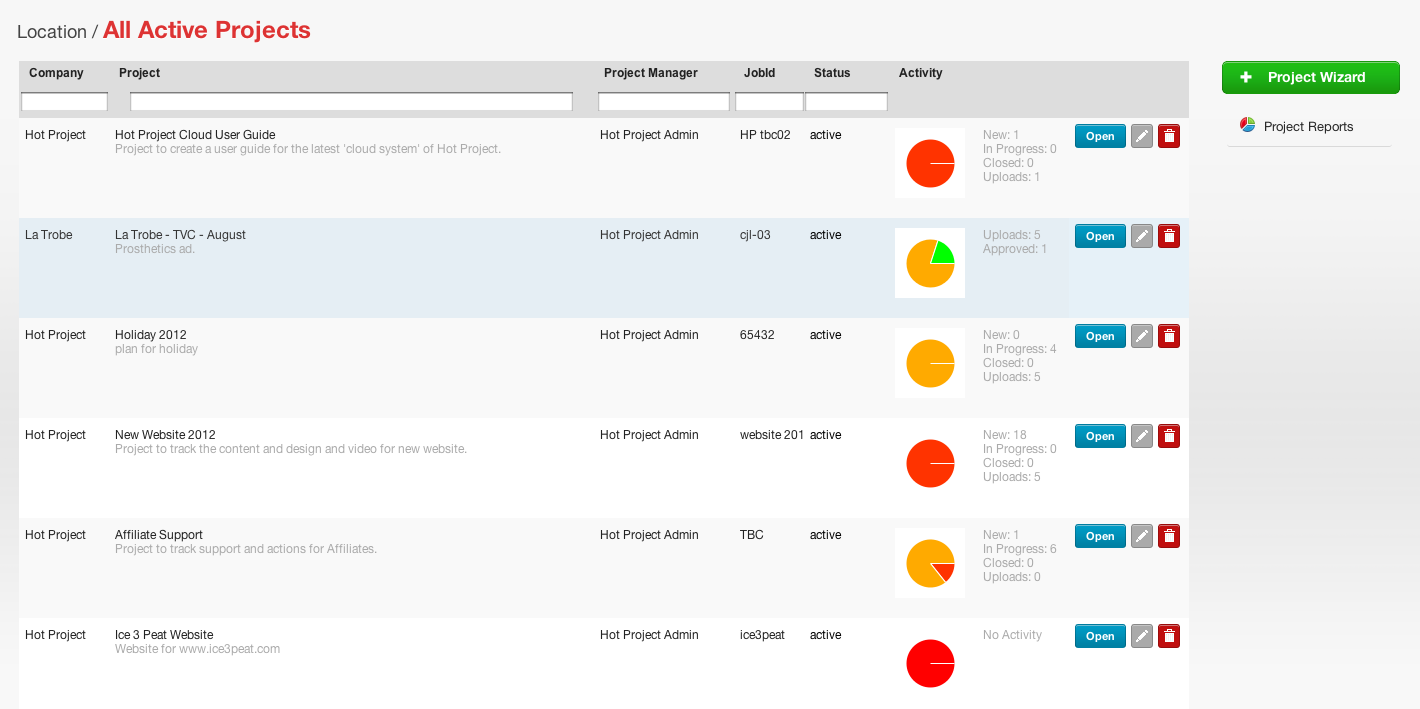This screenshot has height=709, width=1420.
Task: Click the Status filter text box
Action: [x=846, y=102]
